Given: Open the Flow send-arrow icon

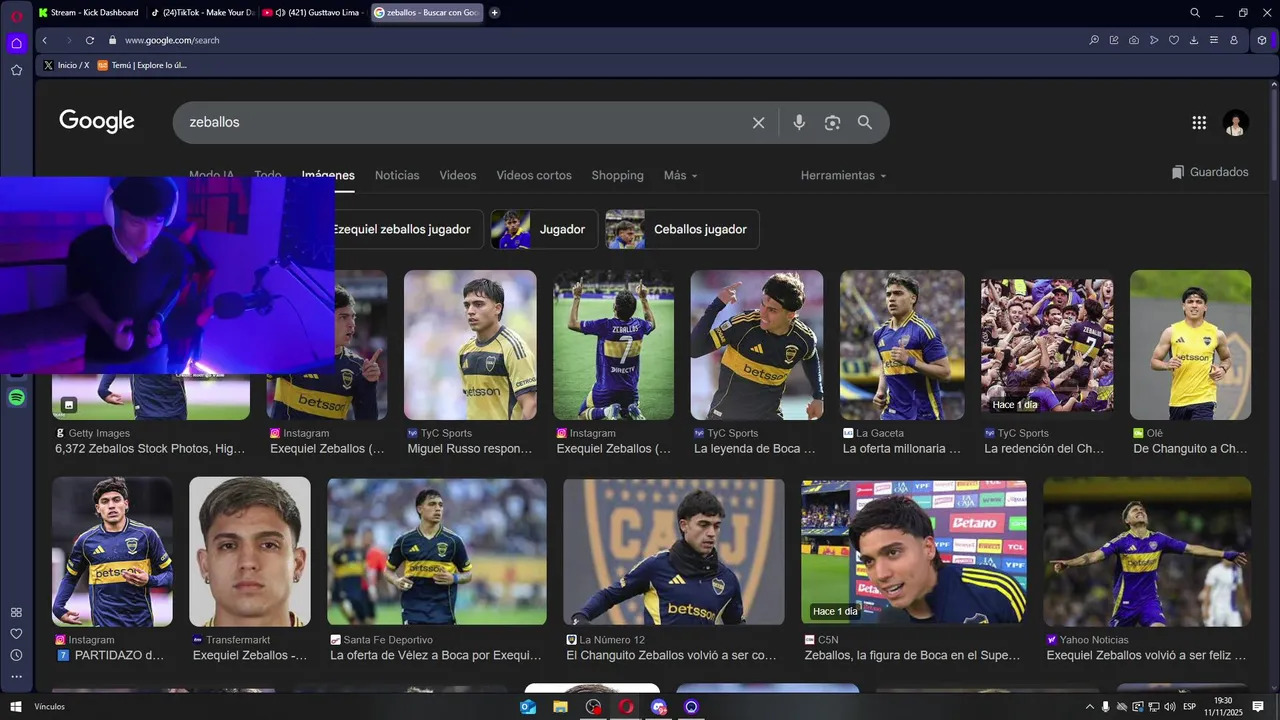Looking at the screenshot, I should (x=1154, y=40).
